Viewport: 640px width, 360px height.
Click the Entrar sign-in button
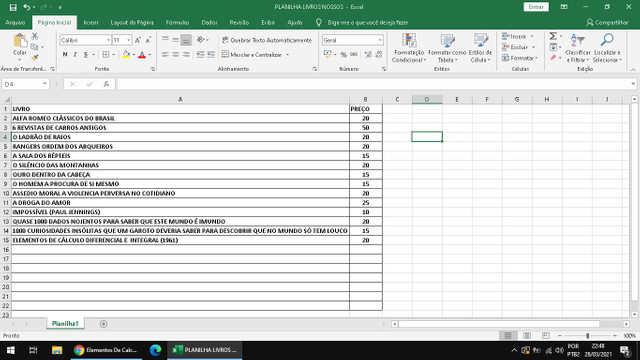click(x=536, y=7)
